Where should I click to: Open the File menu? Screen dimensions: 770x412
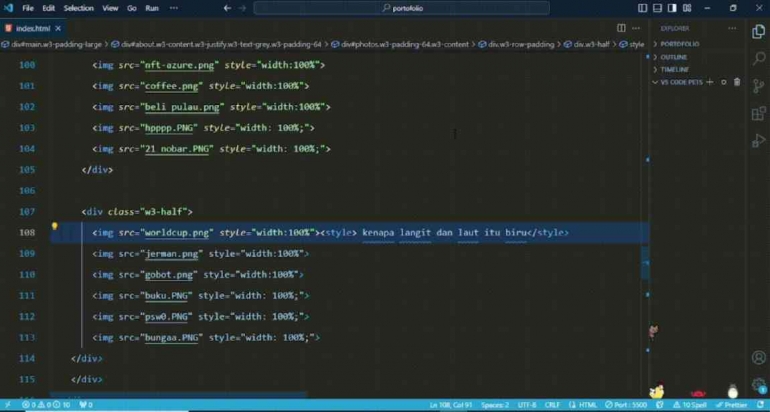[x=28, y=8]
